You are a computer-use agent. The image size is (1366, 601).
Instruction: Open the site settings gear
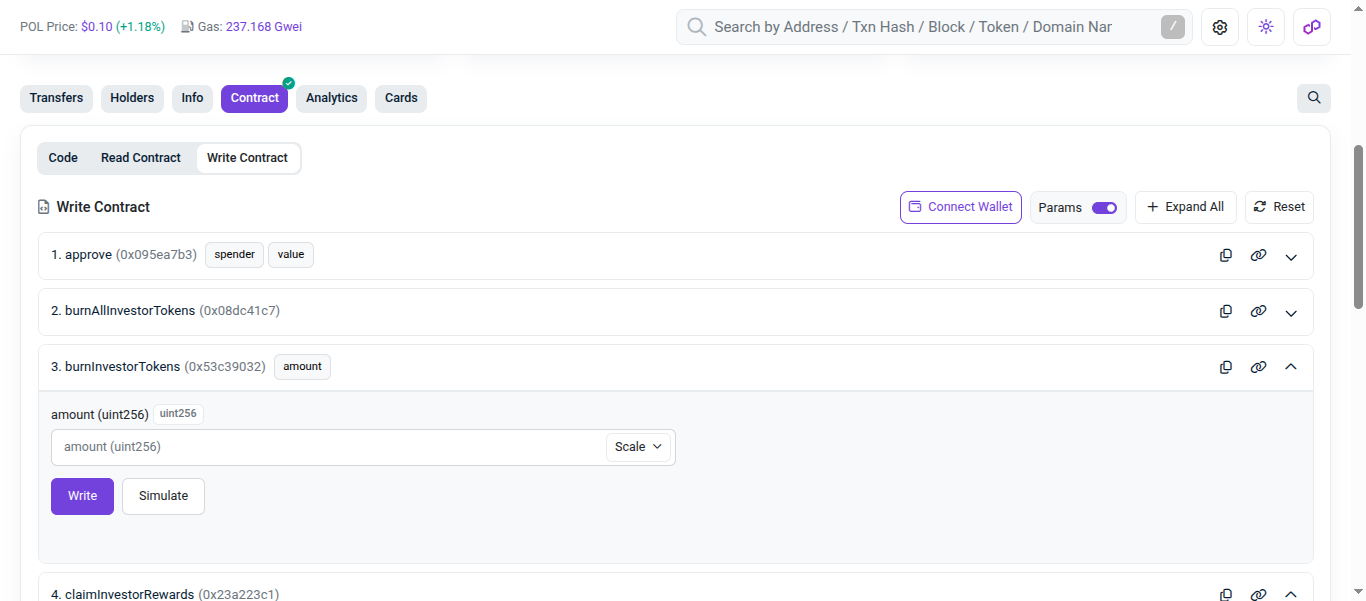coord(1220,27)
